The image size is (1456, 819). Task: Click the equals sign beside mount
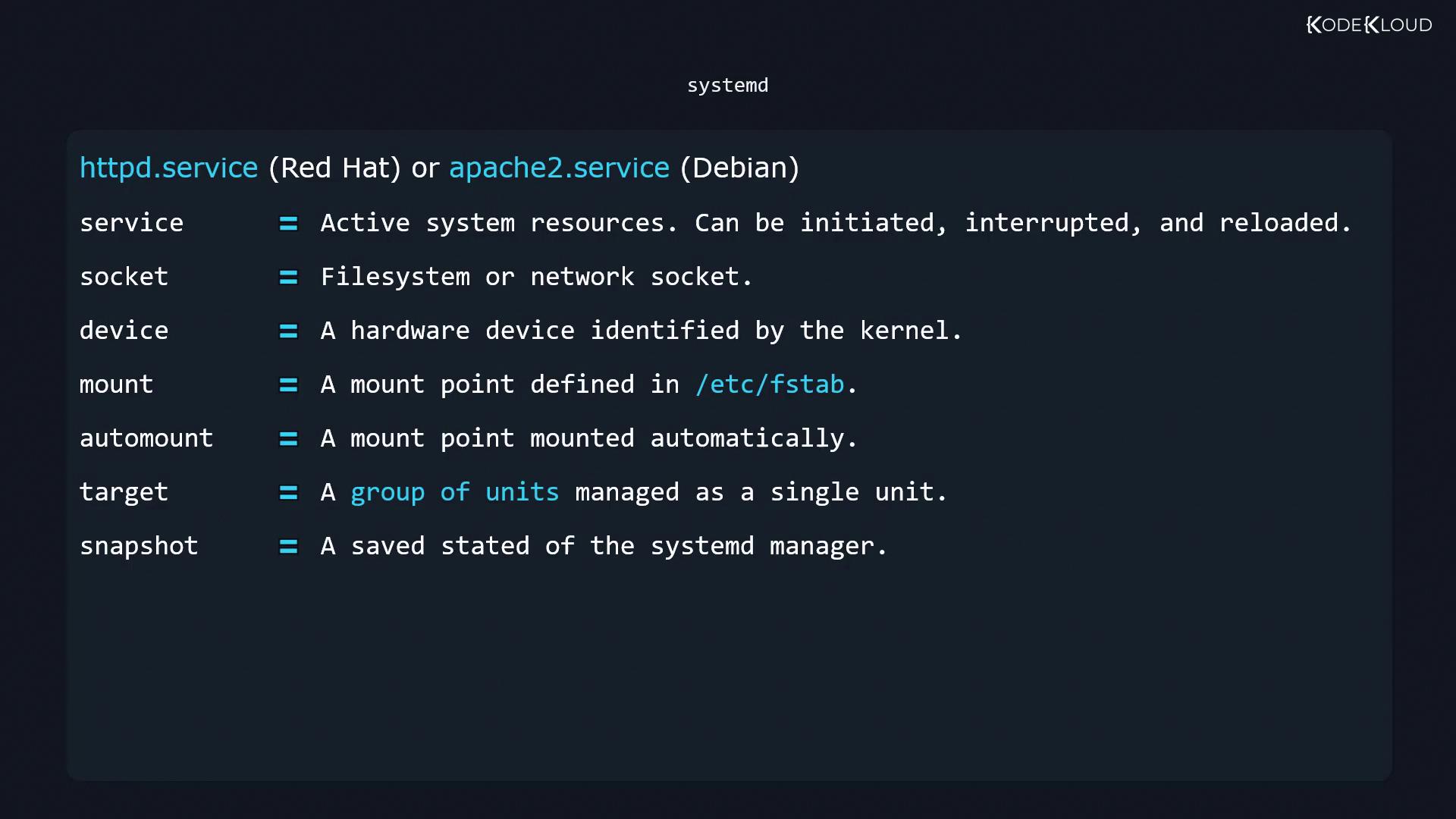click(x=288, y=385)
